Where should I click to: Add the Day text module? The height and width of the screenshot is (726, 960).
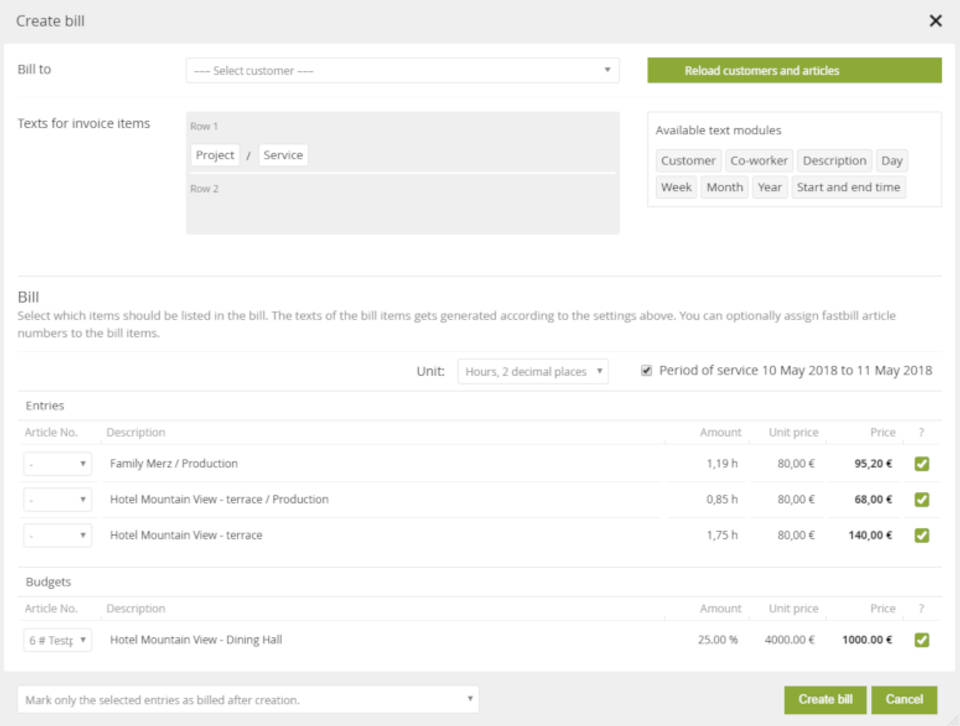[891, 161]
